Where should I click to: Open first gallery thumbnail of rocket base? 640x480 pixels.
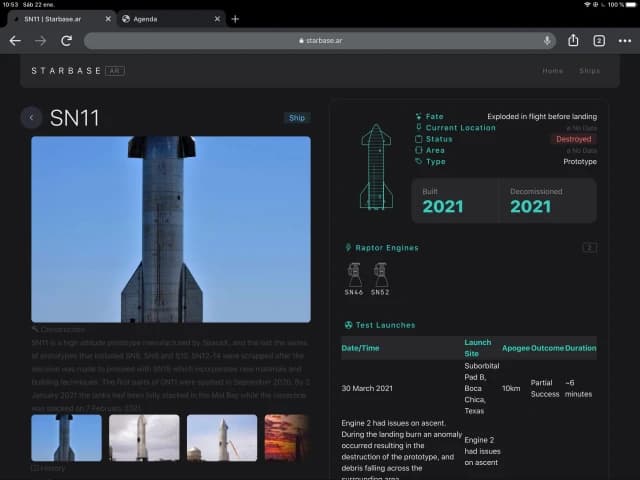click(x=67, y=438)
